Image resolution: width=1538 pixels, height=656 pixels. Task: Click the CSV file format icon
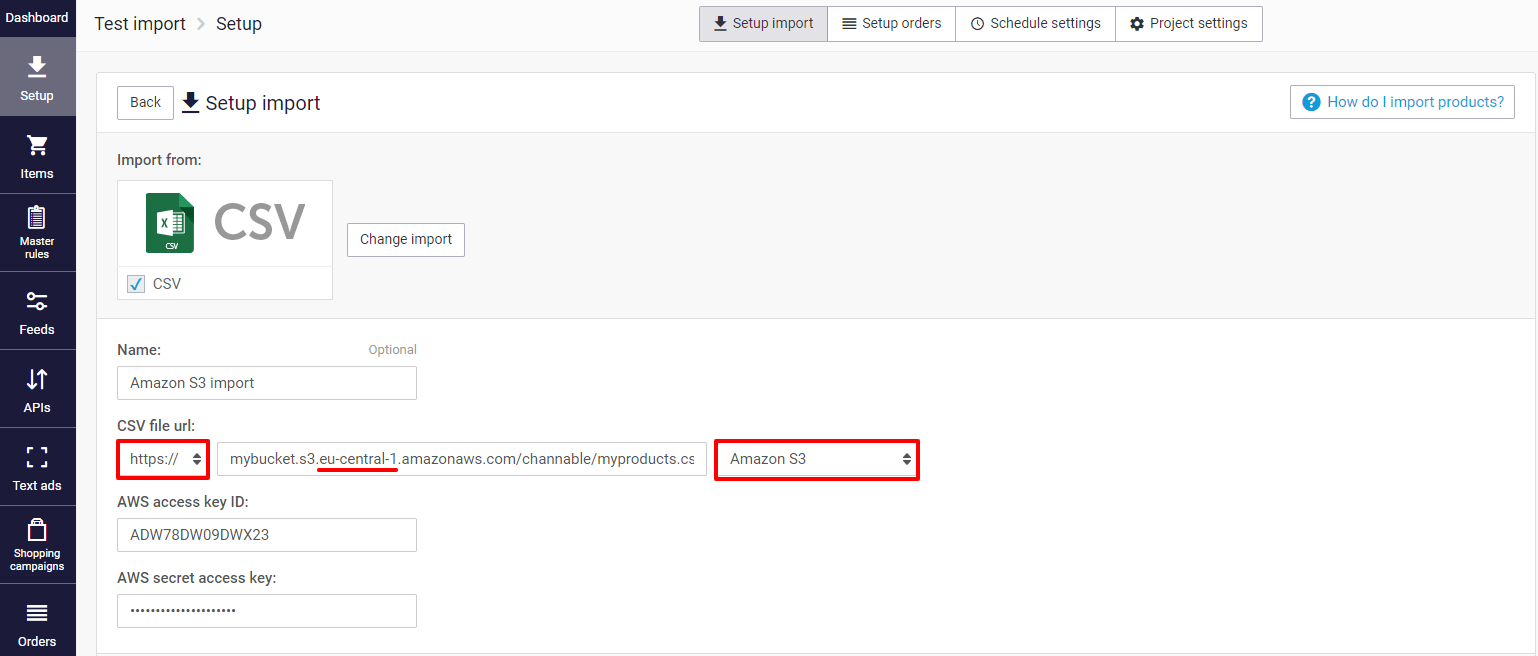click(170, 222)
